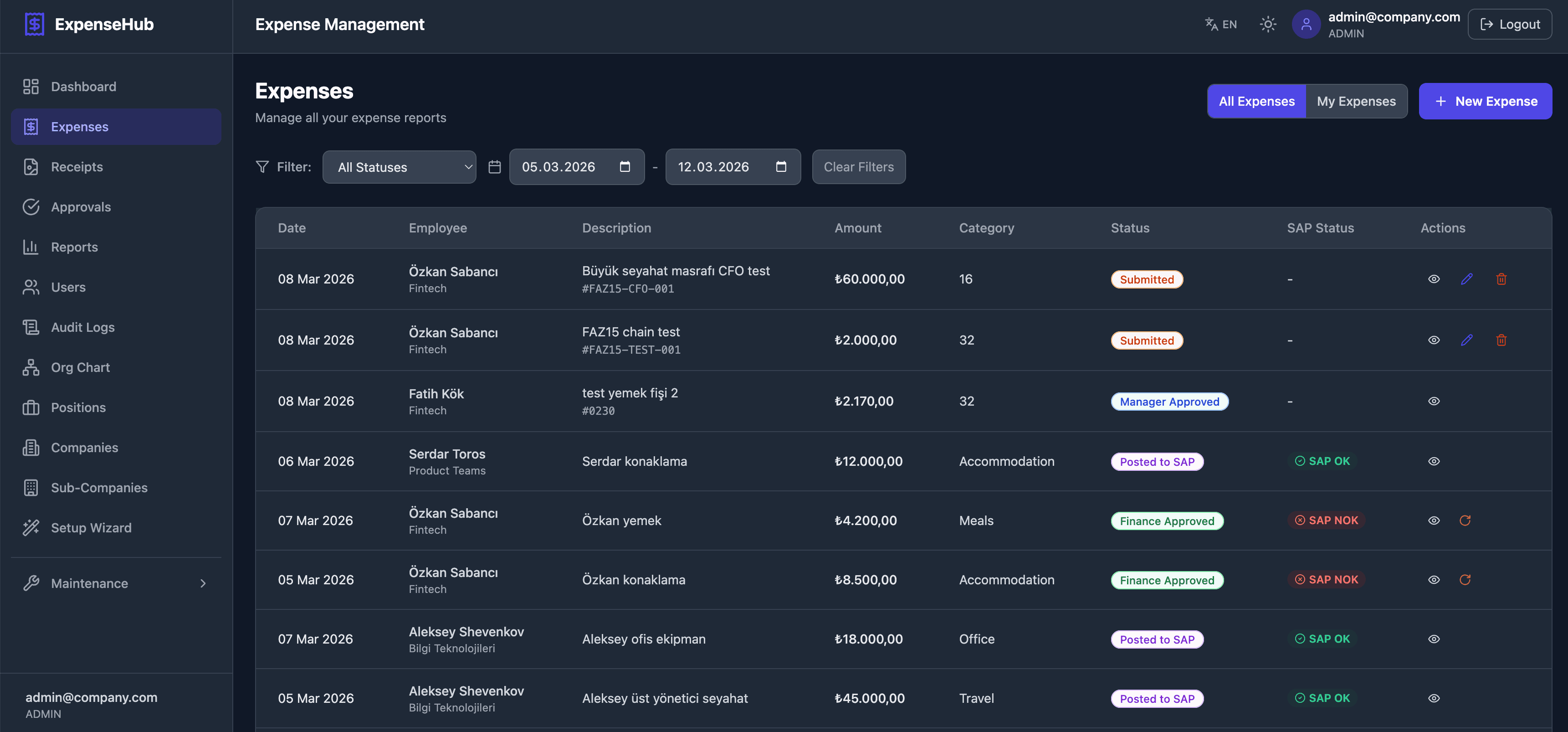This screenshot has height=732, width=1568.
Task: Switch to the All Expenses tab
Action: (1256, 101)
